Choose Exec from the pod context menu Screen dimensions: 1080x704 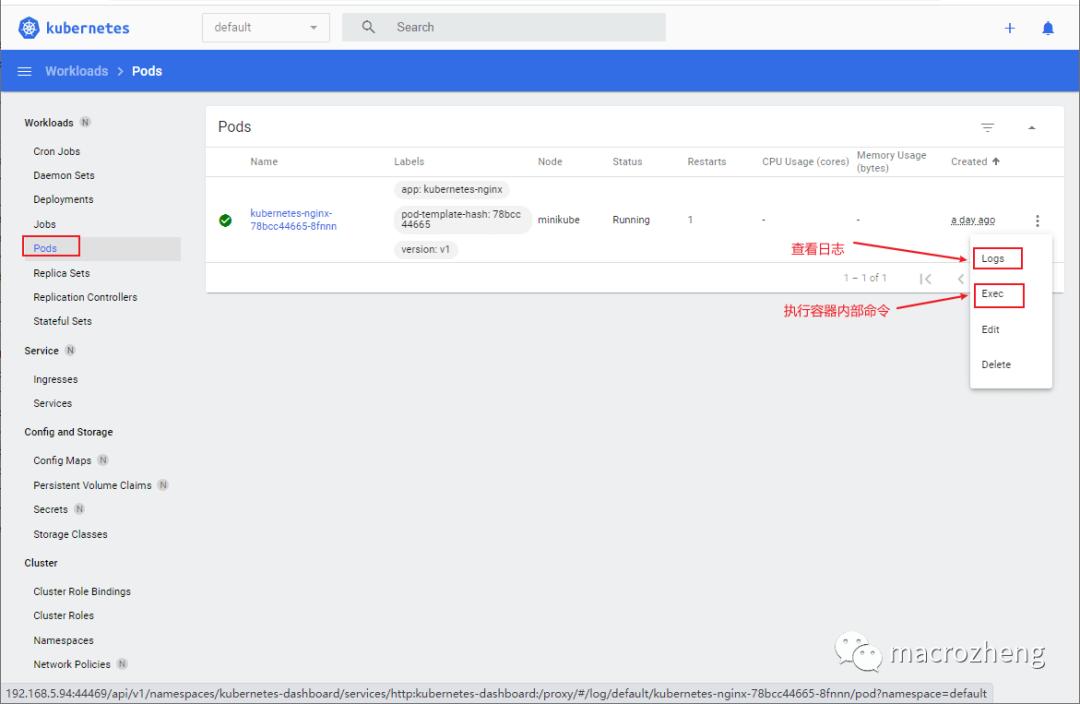(998, 294)
